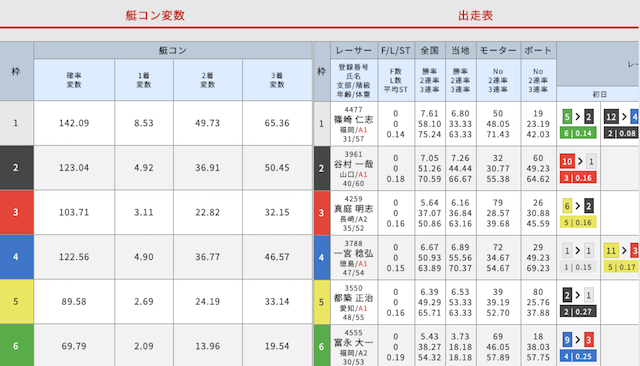Click the 確率変数 column header
The width and height of the screenshot is (640, 366).
click(74, 80)
